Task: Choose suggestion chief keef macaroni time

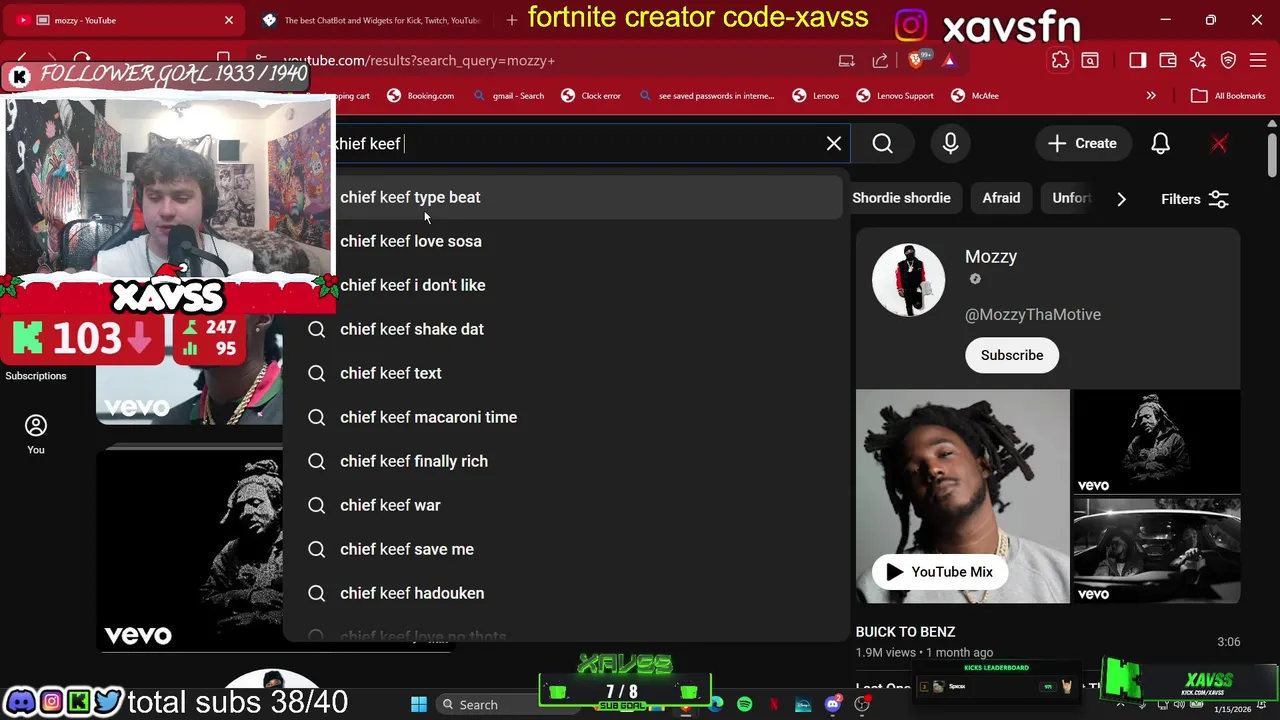Action: pos(565,417)
